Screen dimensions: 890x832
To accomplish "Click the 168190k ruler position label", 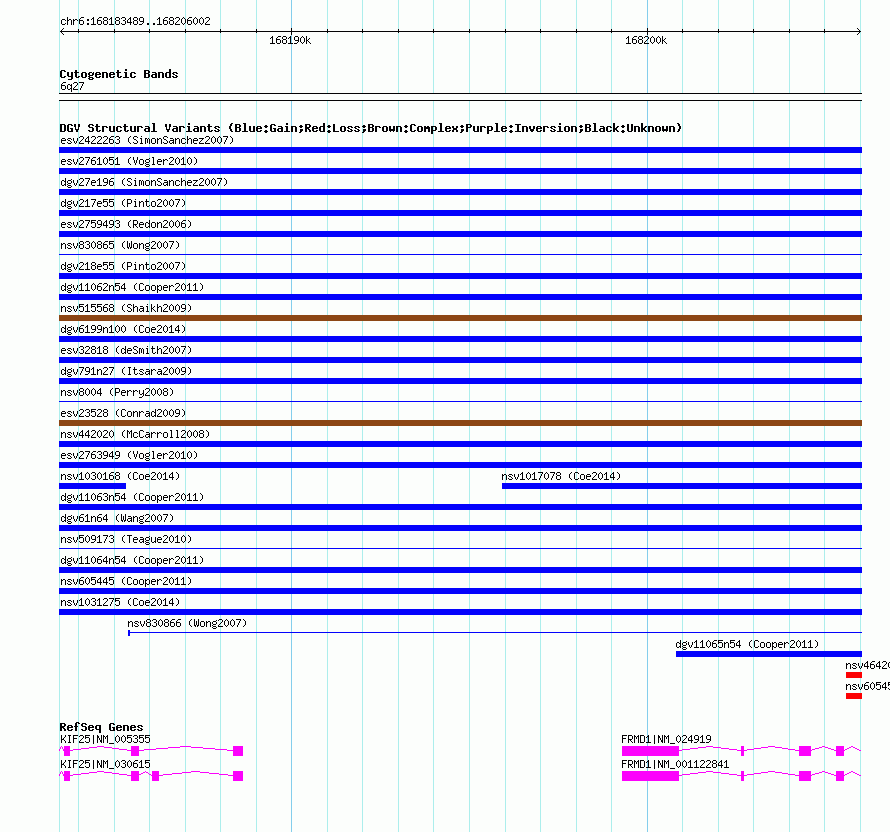I will click(290, 40).
